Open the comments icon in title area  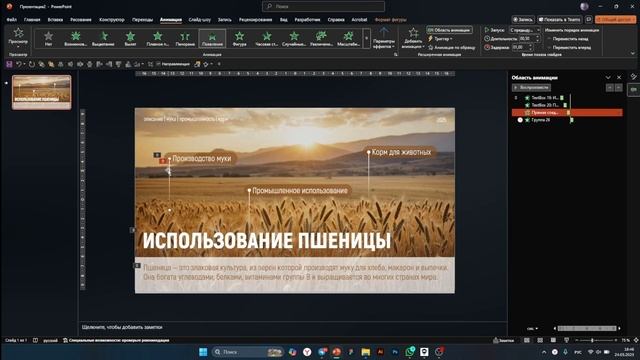tap(589, 19)
